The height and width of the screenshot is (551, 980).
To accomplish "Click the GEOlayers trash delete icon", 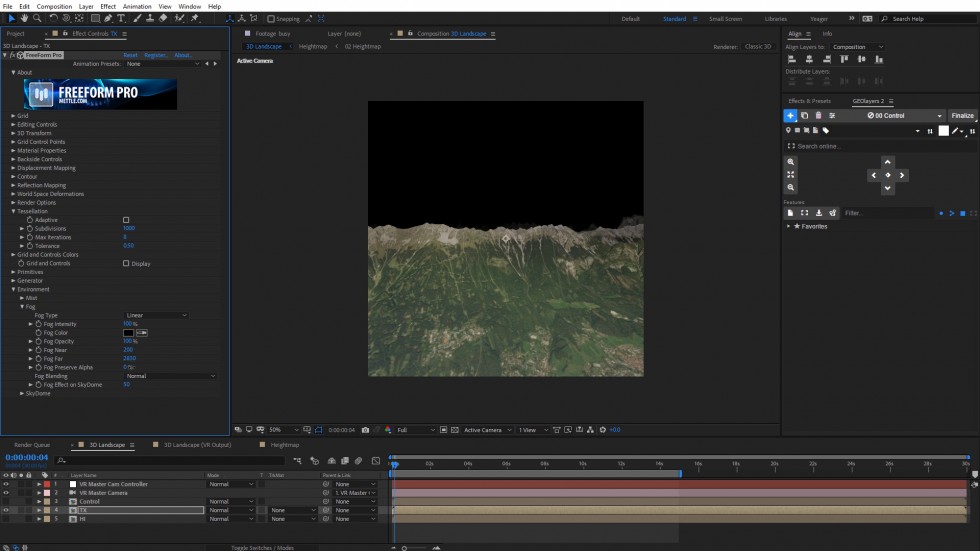I will (x=818, y=116).
